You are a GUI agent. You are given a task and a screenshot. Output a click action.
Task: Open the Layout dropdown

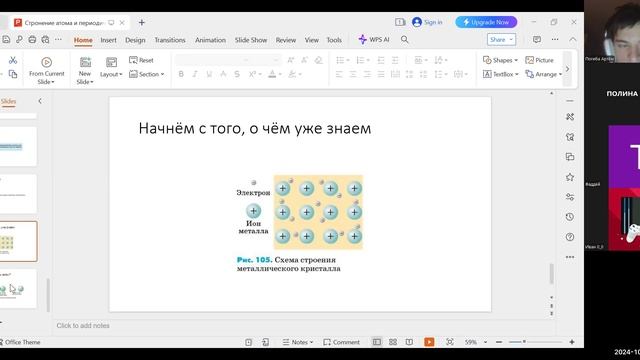111,74
